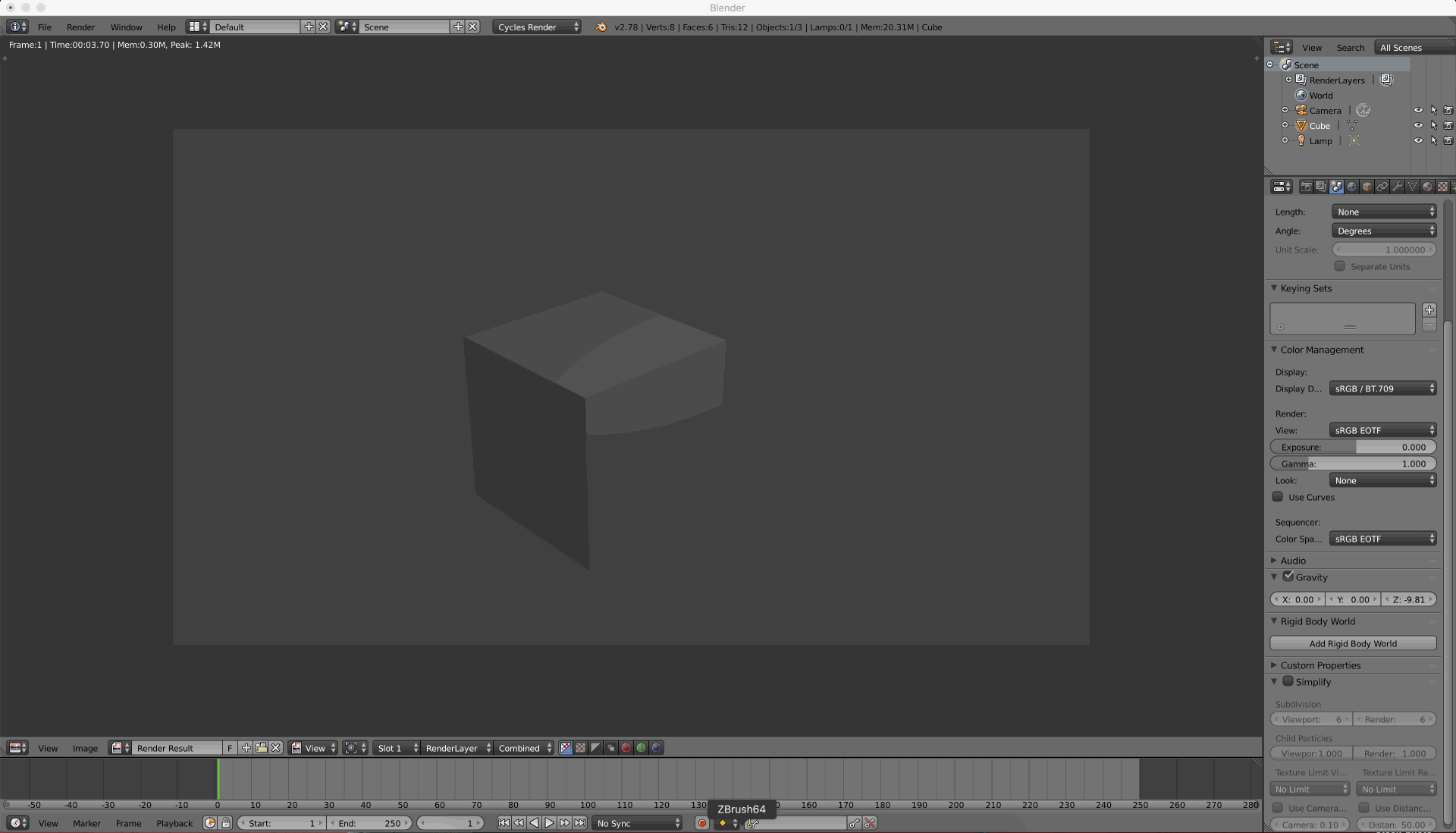1456x833 pixels.
Task: Open the Modifiers properties tab wrench icon
Action: tap(1397, 187)
